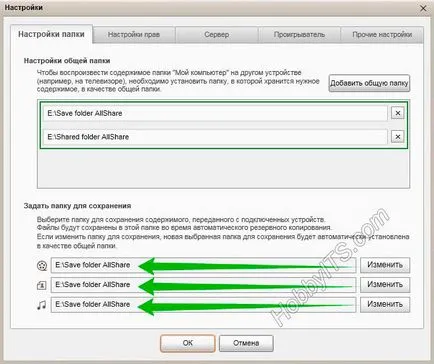Go to the Проигрыватель tab

click(x=299, y=35)
